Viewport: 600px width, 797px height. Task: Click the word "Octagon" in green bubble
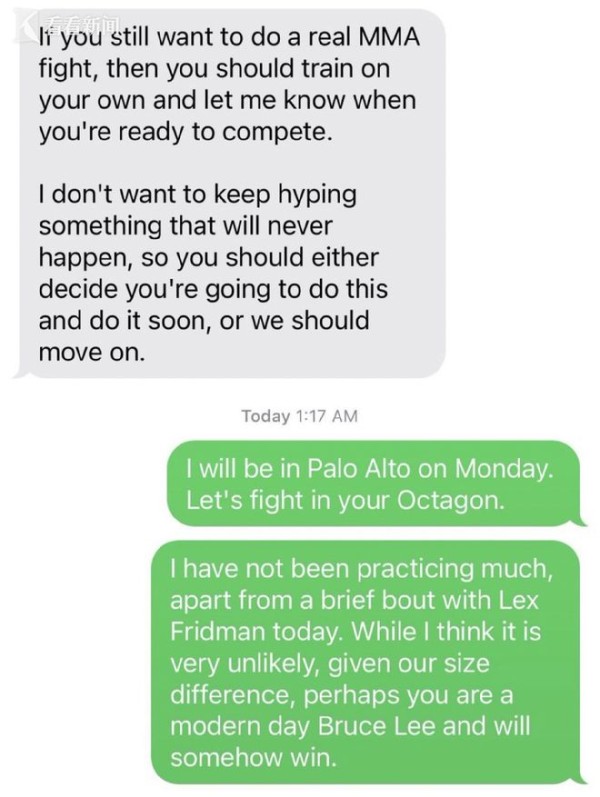(x=451, y=501)
